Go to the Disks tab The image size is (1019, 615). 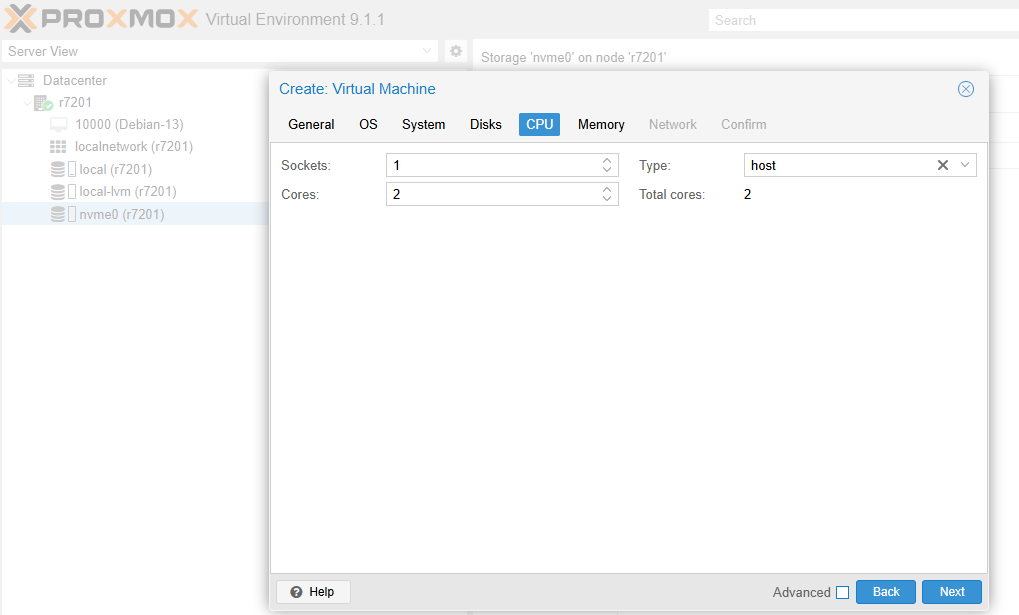[486, 124]
